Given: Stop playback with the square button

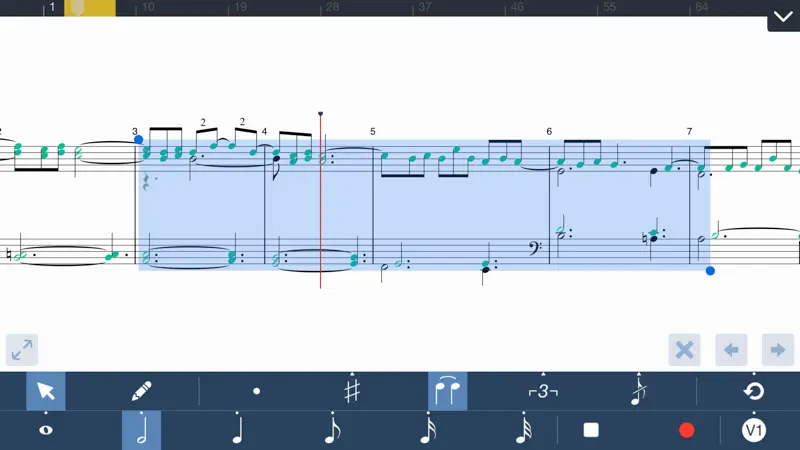Looking at the screenshot, I should 591,430.
